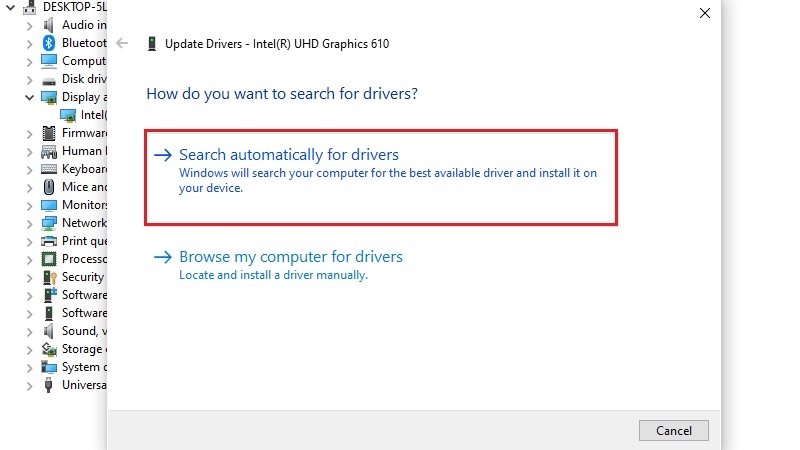Collapse the DESKTOP root node
The width and height of the screenshot is (800, 450).
pos(10,8)
